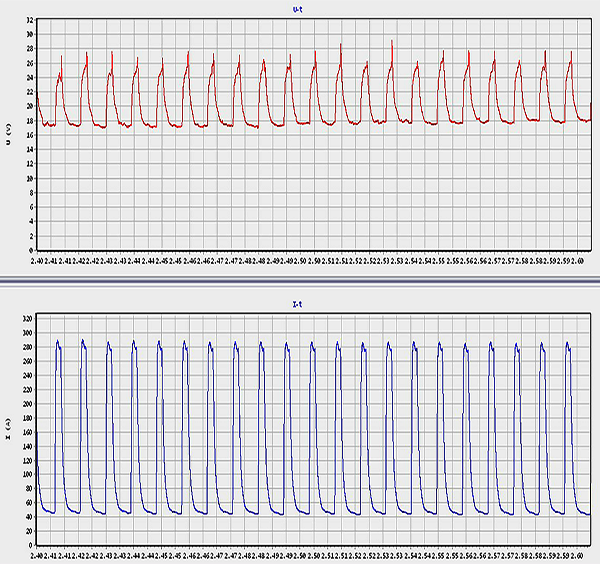The height and width of the screenshot is (564, 600).
Task: Click the 100 tick on the current axis
Action: coord(27,475)
